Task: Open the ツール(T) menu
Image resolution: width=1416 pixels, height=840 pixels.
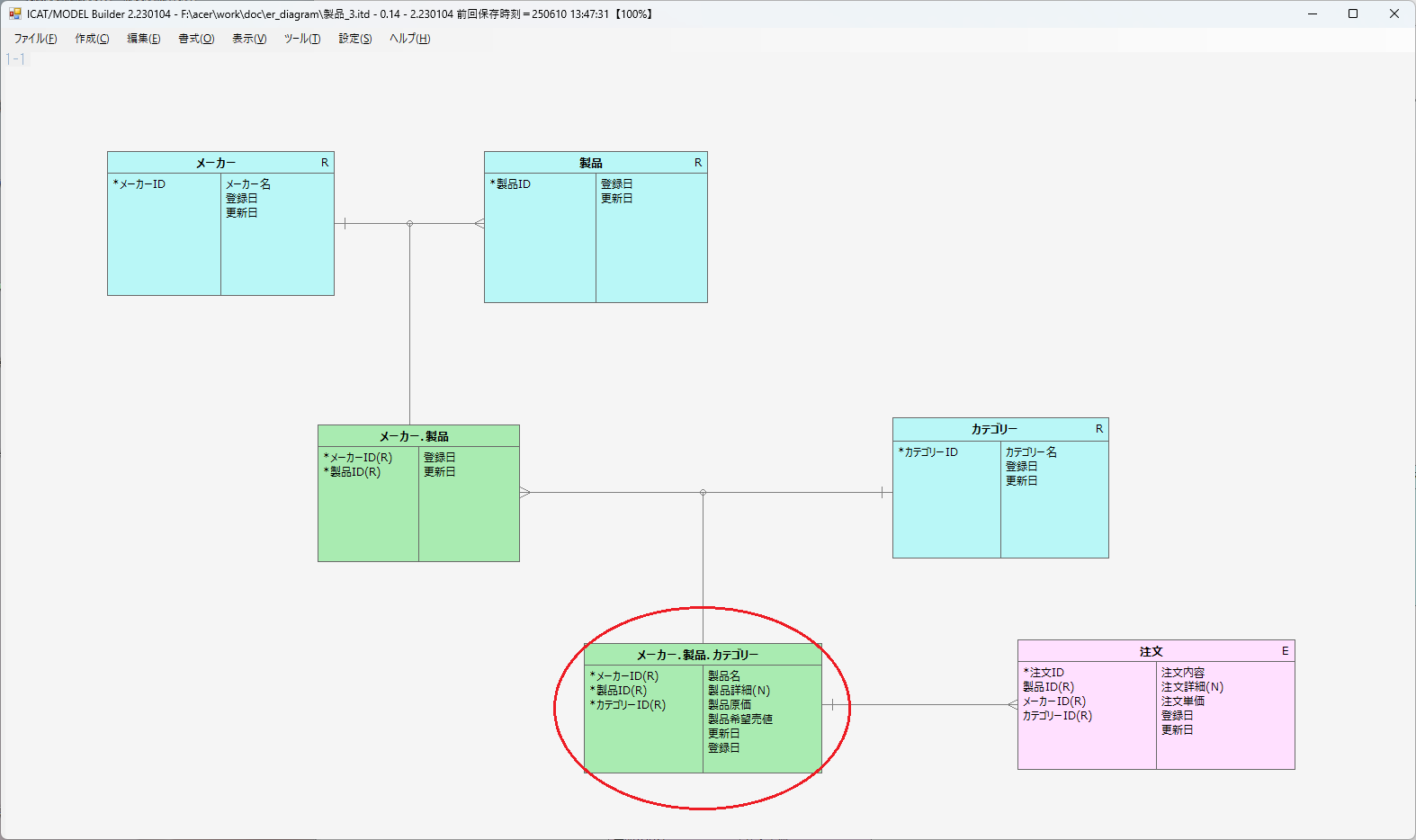Action: (302, 39)
